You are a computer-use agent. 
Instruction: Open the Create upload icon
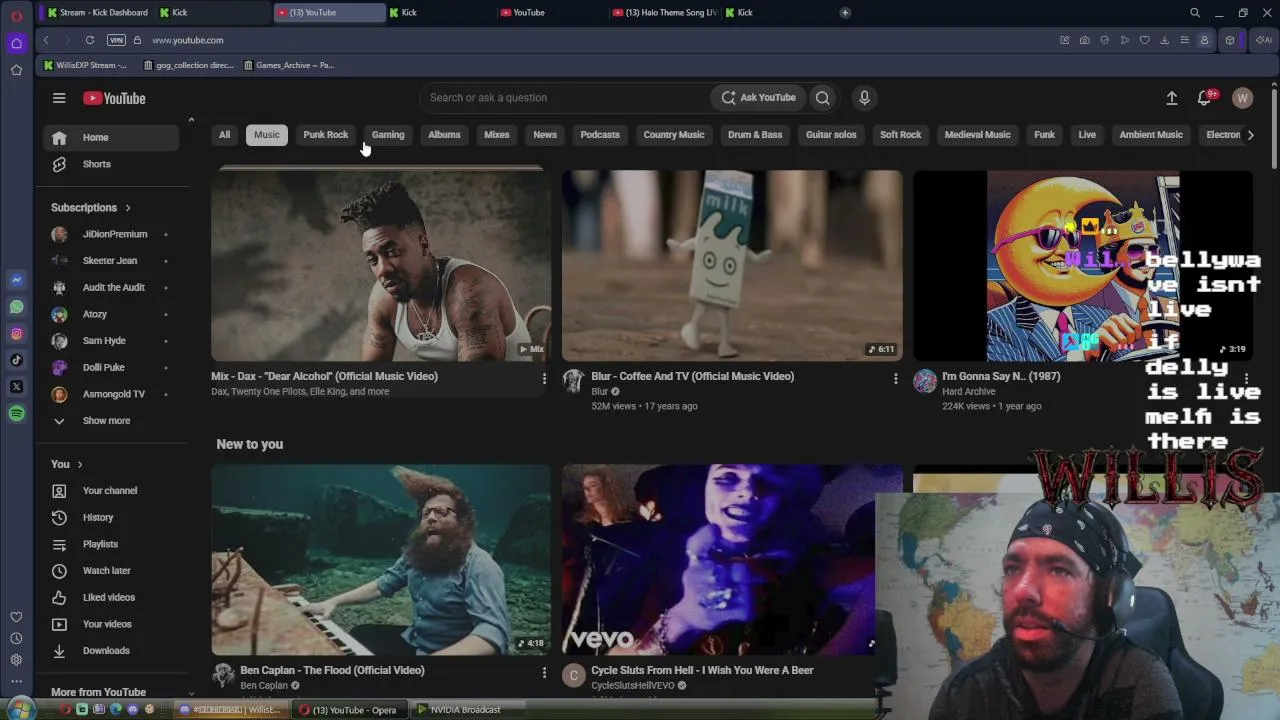pyautogui.click(x=1172, y=98)
